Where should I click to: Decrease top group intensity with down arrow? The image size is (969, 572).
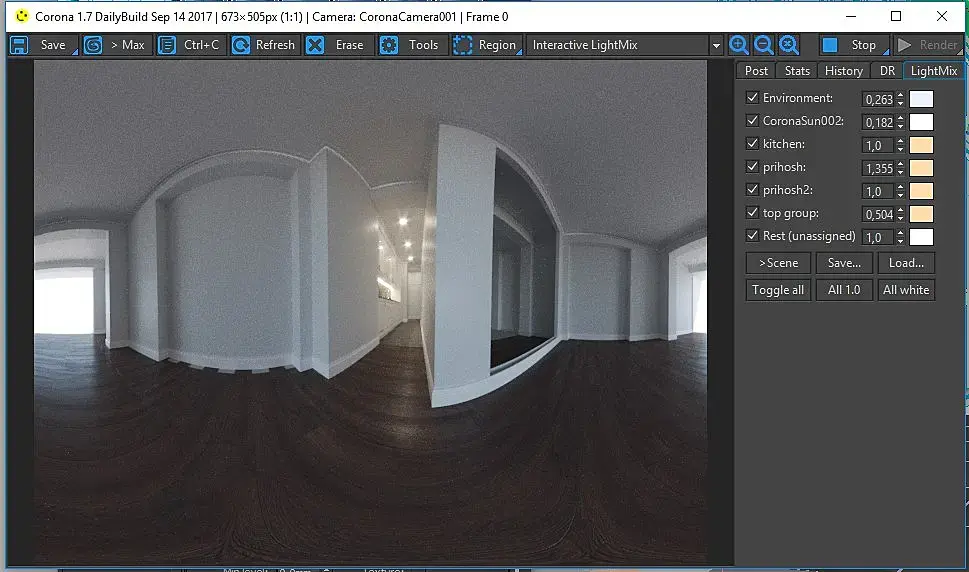900,218
